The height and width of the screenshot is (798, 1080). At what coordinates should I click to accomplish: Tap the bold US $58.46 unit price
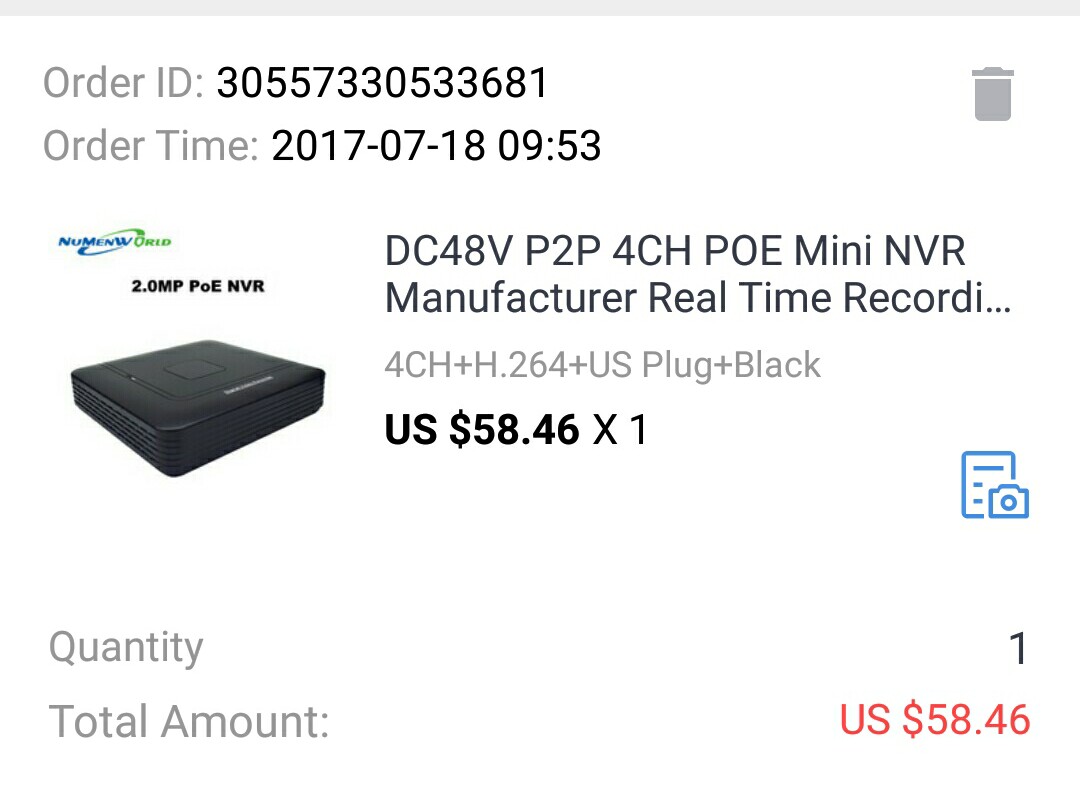click(x=481, y=430)
